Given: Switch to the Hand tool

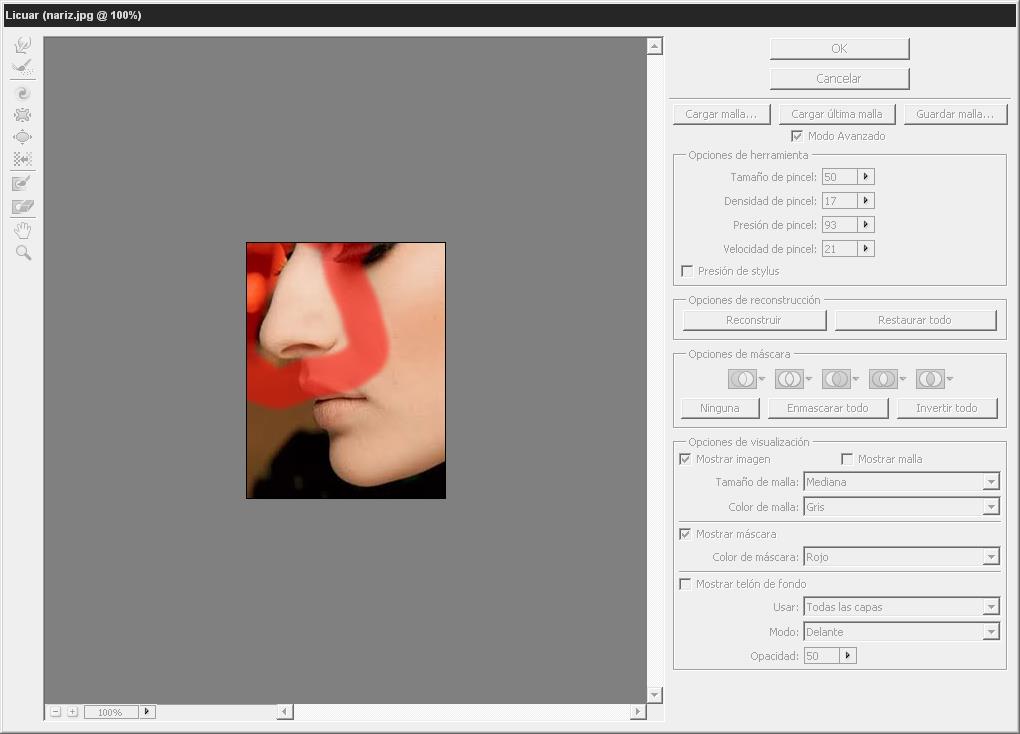Looking at the screenshot, I should click(x=23, y=231).
